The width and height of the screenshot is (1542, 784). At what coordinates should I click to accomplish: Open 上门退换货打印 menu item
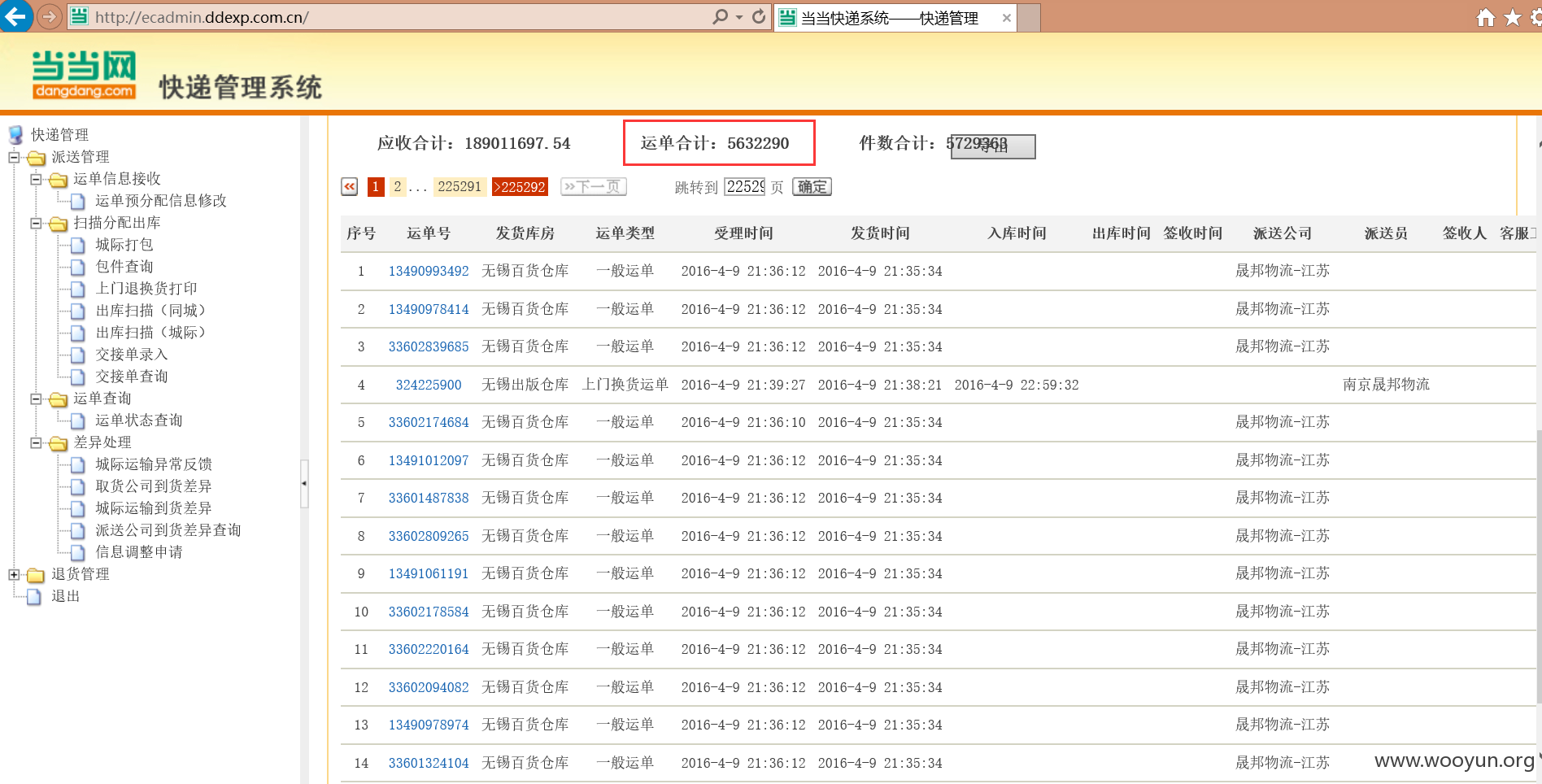pyautogui.click(x=146, y=289)
